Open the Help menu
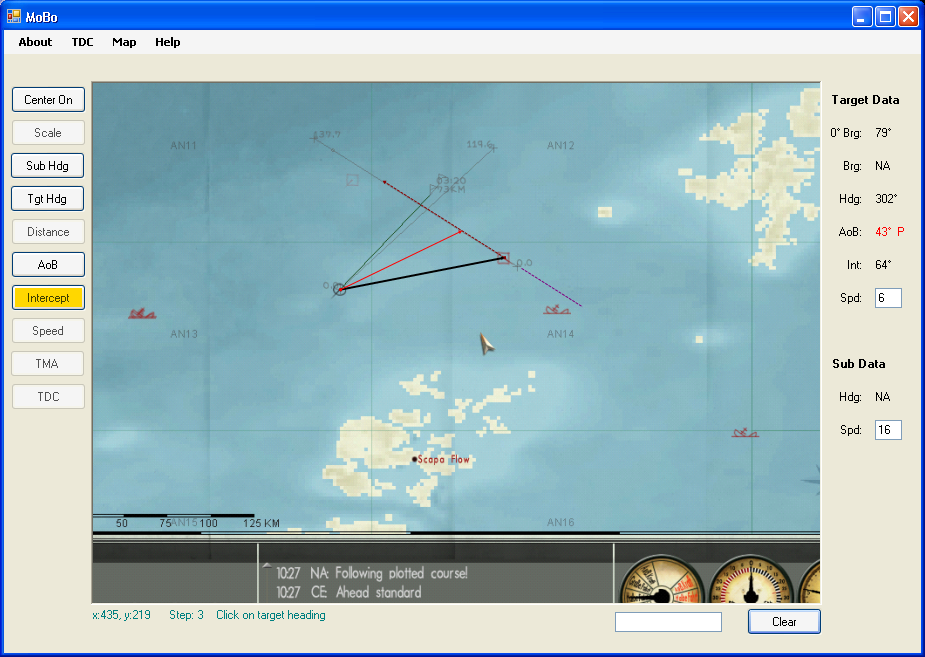This screenshot has width=925, height=657. coord(167,42)
